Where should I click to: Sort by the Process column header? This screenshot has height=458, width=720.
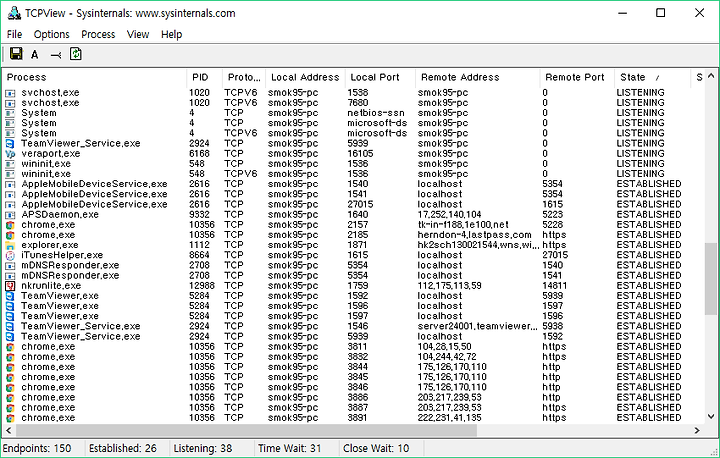[95, 77]
